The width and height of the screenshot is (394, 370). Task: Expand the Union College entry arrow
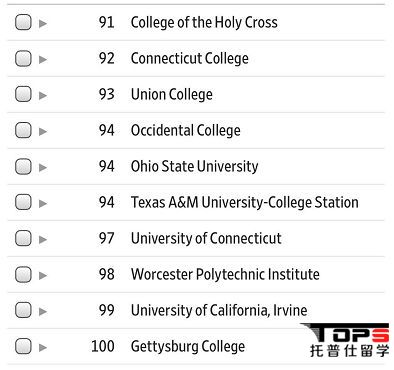[x=43, y=95]
